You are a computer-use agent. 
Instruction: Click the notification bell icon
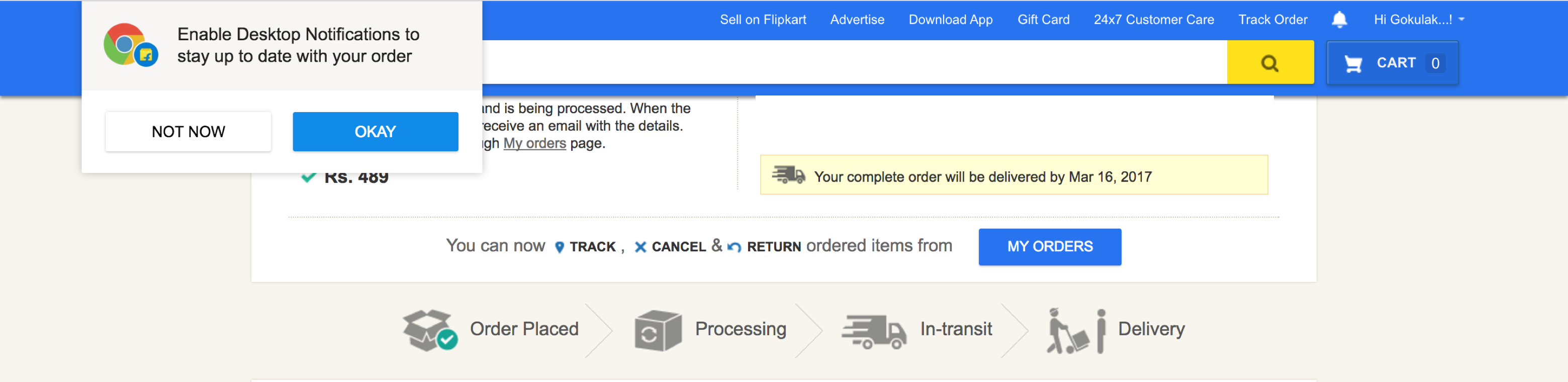click(1339, 20)
